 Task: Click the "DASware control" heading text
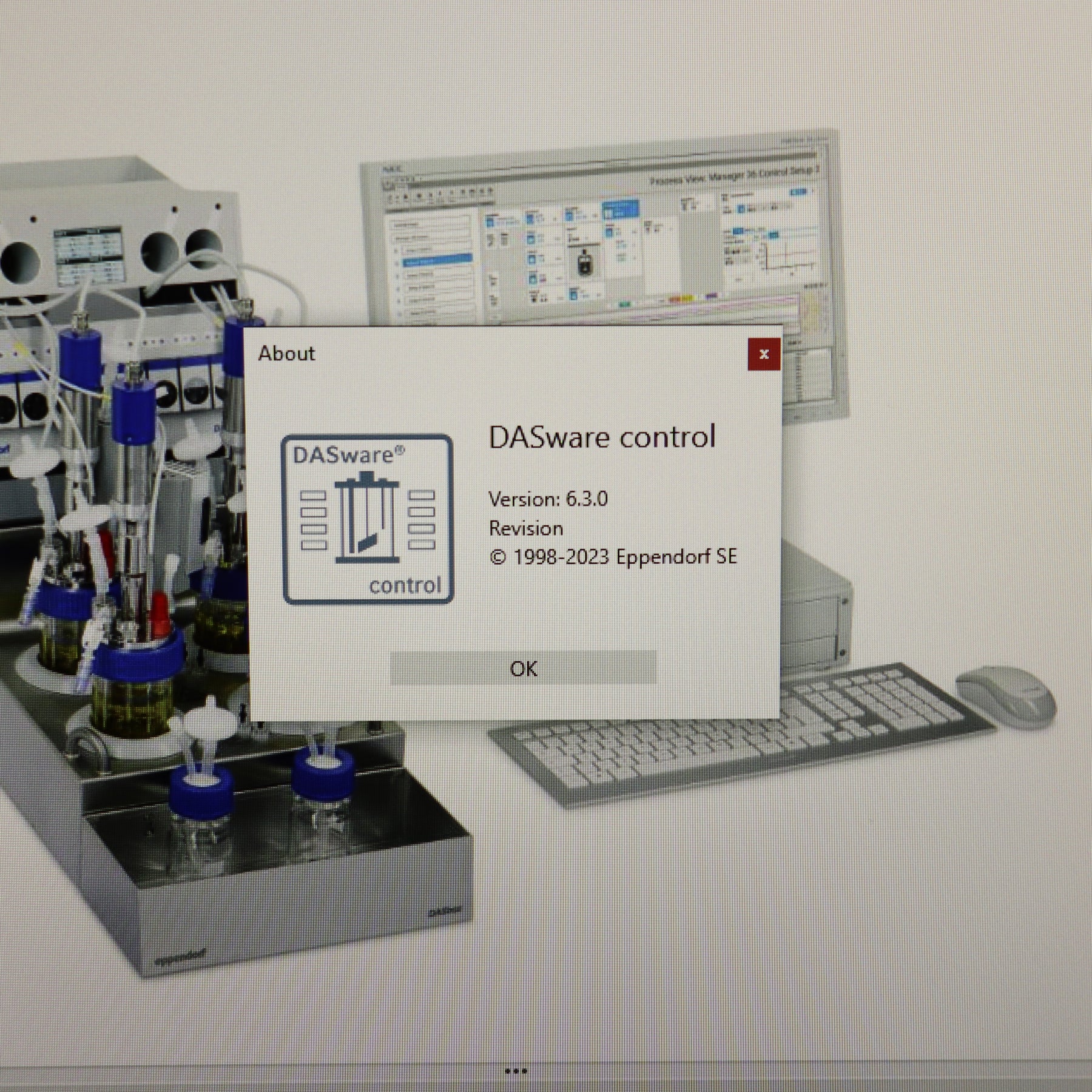tap(602, 437)
